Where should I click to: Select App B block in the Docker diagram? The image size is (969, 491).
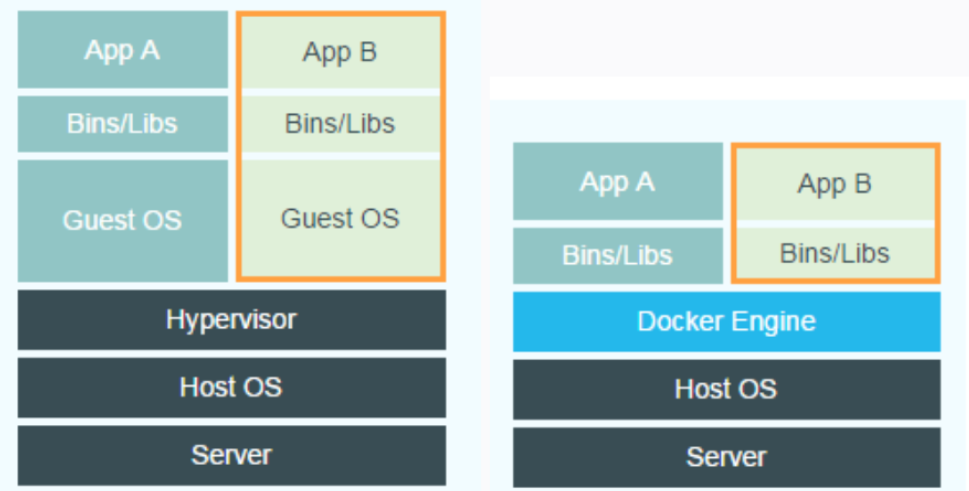point(835,184)
